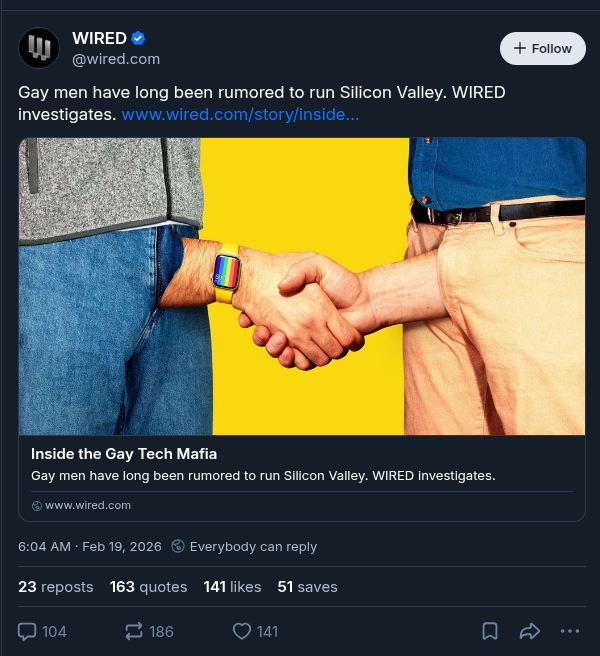The height and width of the screenshot is (656, 600).
Task: Follow the WIRED account
Action: tap(543, 49)
